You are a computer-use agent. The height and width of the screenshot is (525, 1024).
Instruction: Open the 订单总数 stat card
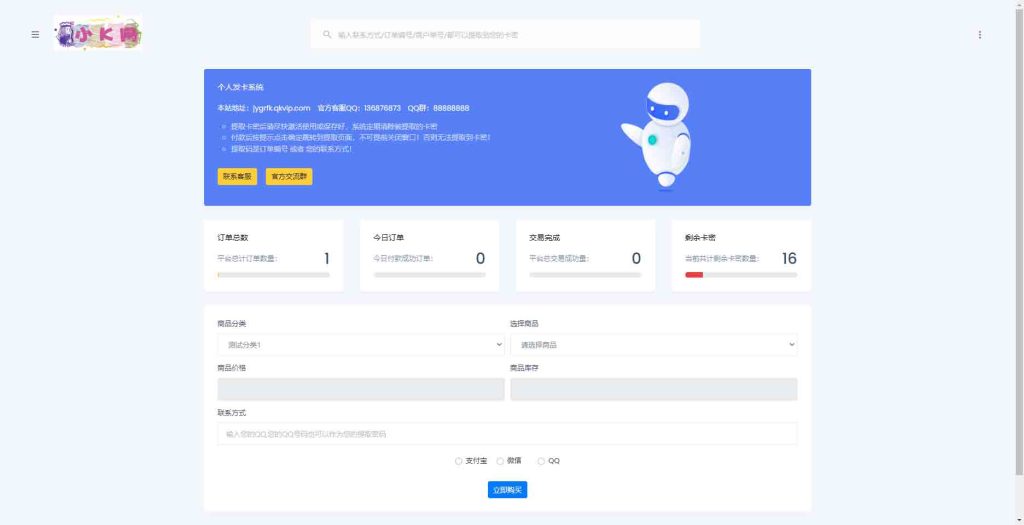(x=273, y=256)
